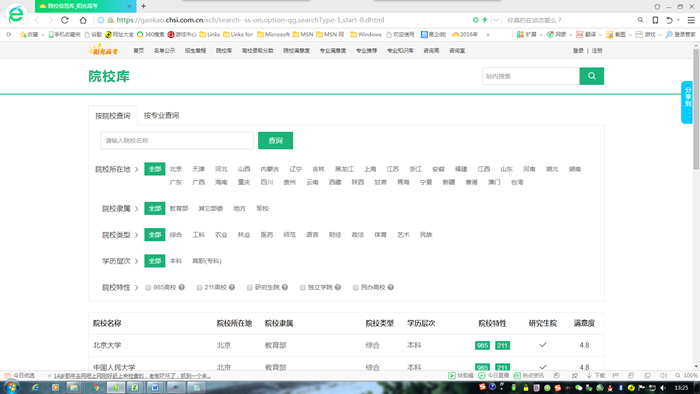Click the help icon next to 211高校
This screenshot has height=394, width=700.
[232, 287]
